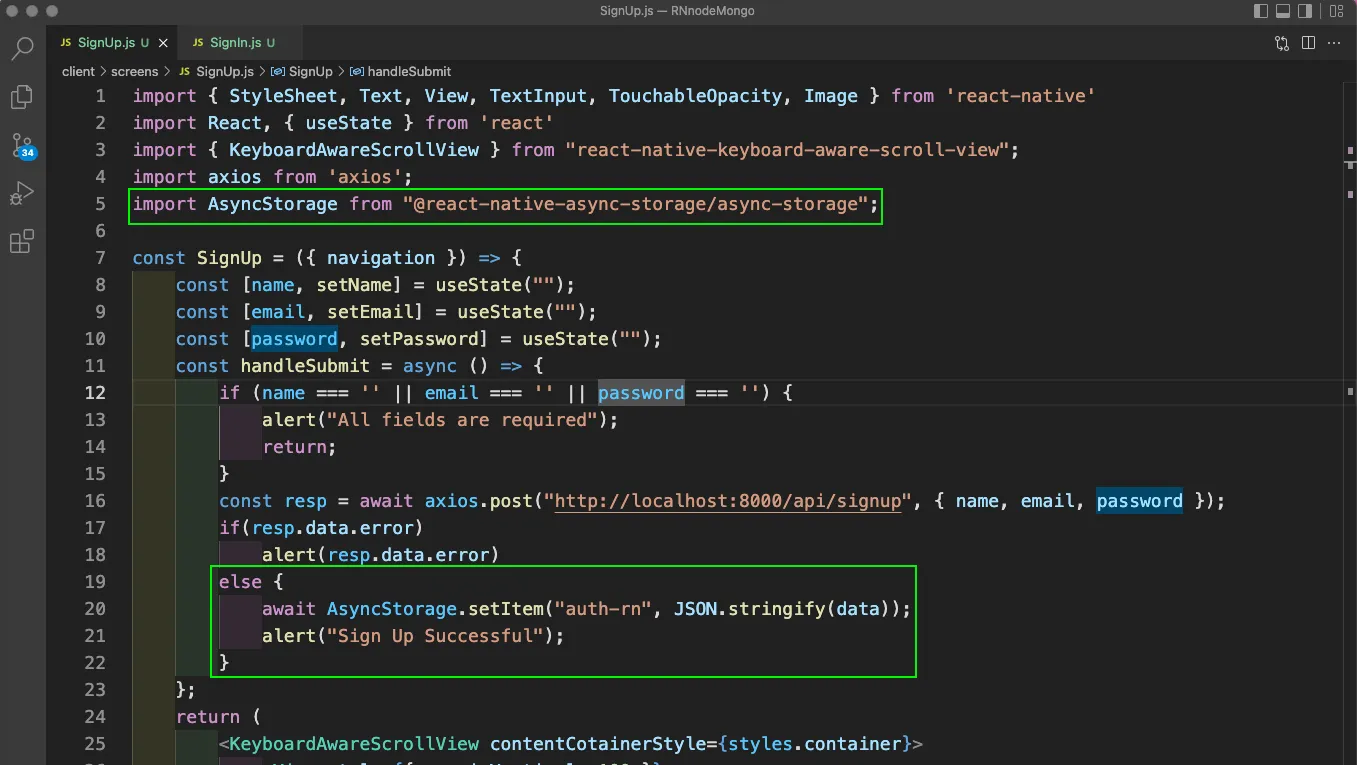The height and width of the screenshot is (765, 1357).
Task: Click 'else' keyword on line 19
Action: pyautogui.click(x=241, y=582)
